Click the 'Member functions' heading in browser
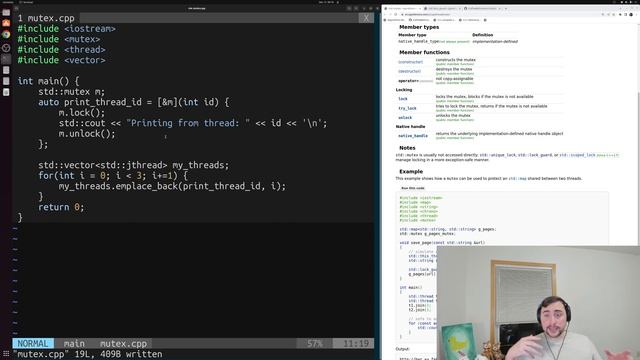The height and width of the screenshot is (360, 640). click(x=424, y=52)
